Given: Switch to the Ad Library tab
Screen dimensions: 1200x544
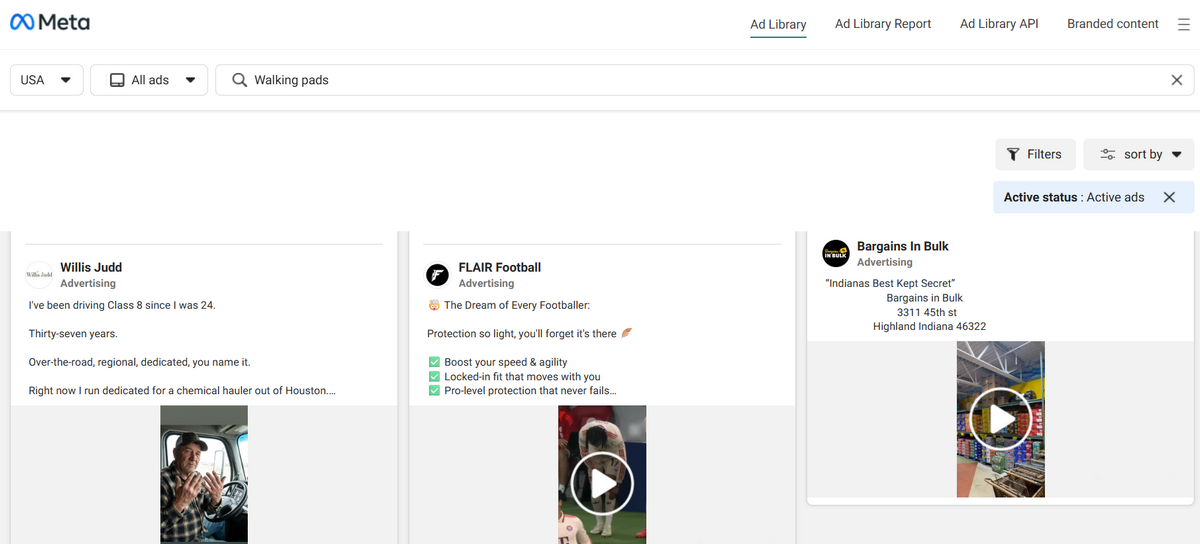Looking at the screenshot, I should [x=778, y=24].
